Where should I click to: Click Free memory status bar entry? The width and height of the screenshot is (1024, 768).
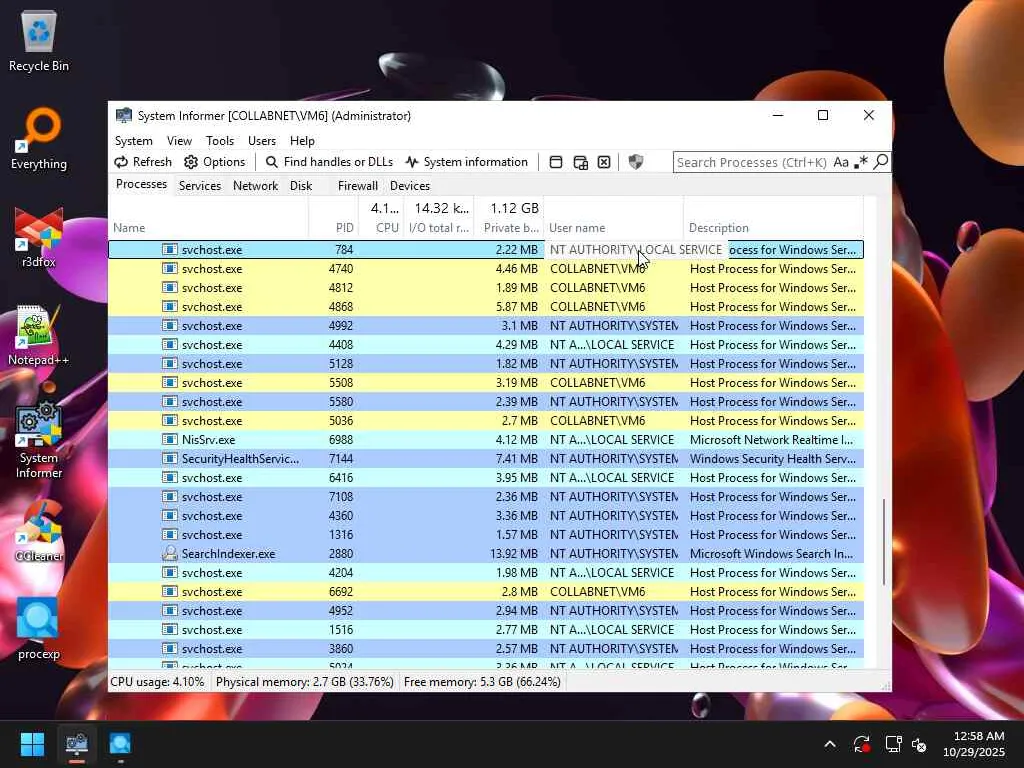click(482, 682)
